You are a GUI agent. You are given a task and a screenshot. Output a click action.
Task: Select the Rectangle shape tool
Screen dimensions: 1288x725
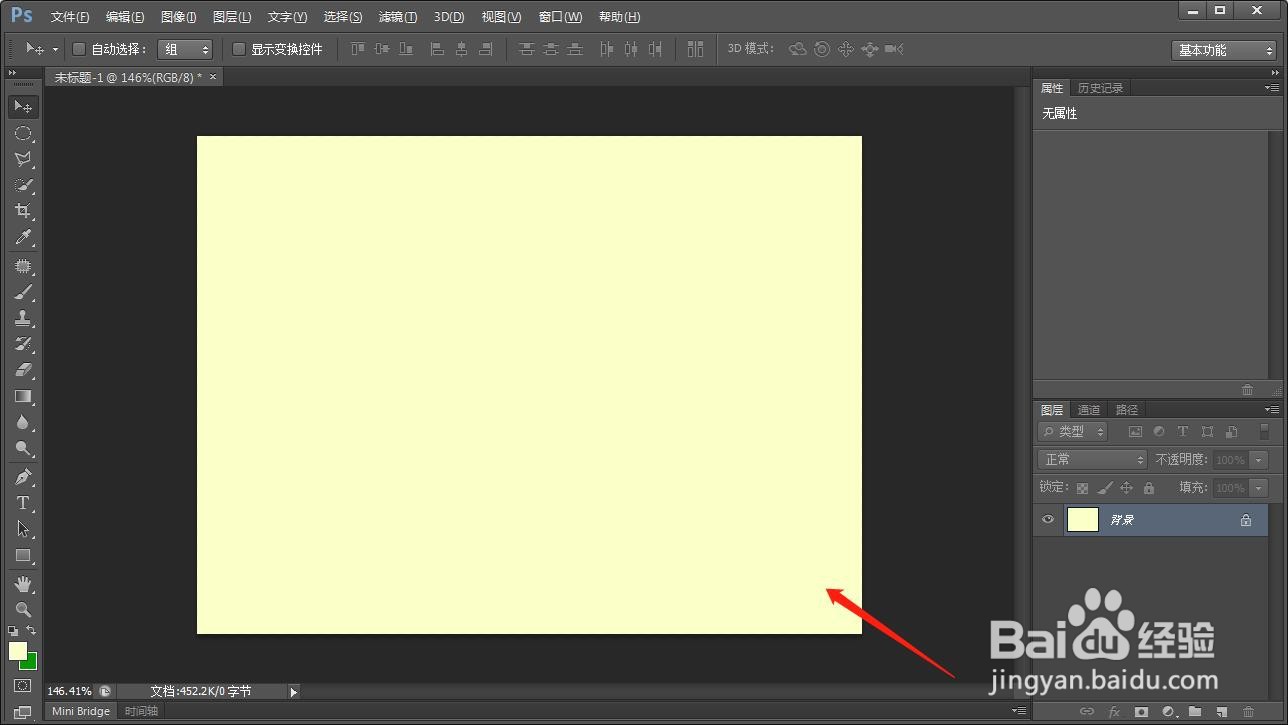pos(23,555)
